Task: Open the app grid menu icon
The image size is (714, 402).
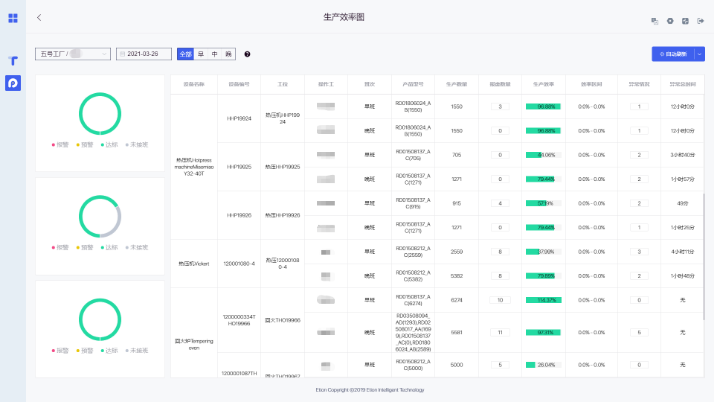Action: click(13, 18)
